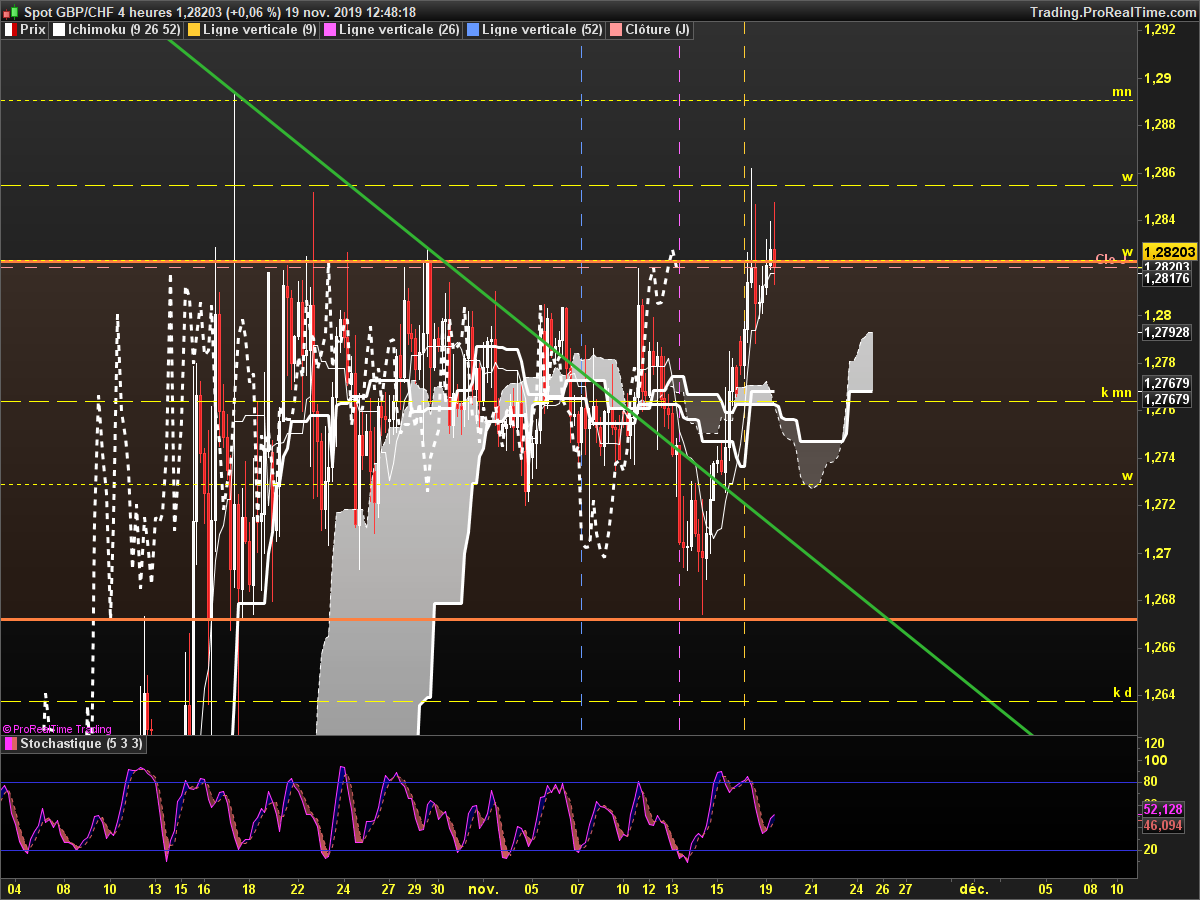The image size is (1200, 900).
Task: Click the white Ichimoku color swatch
Action: (59, 30)
